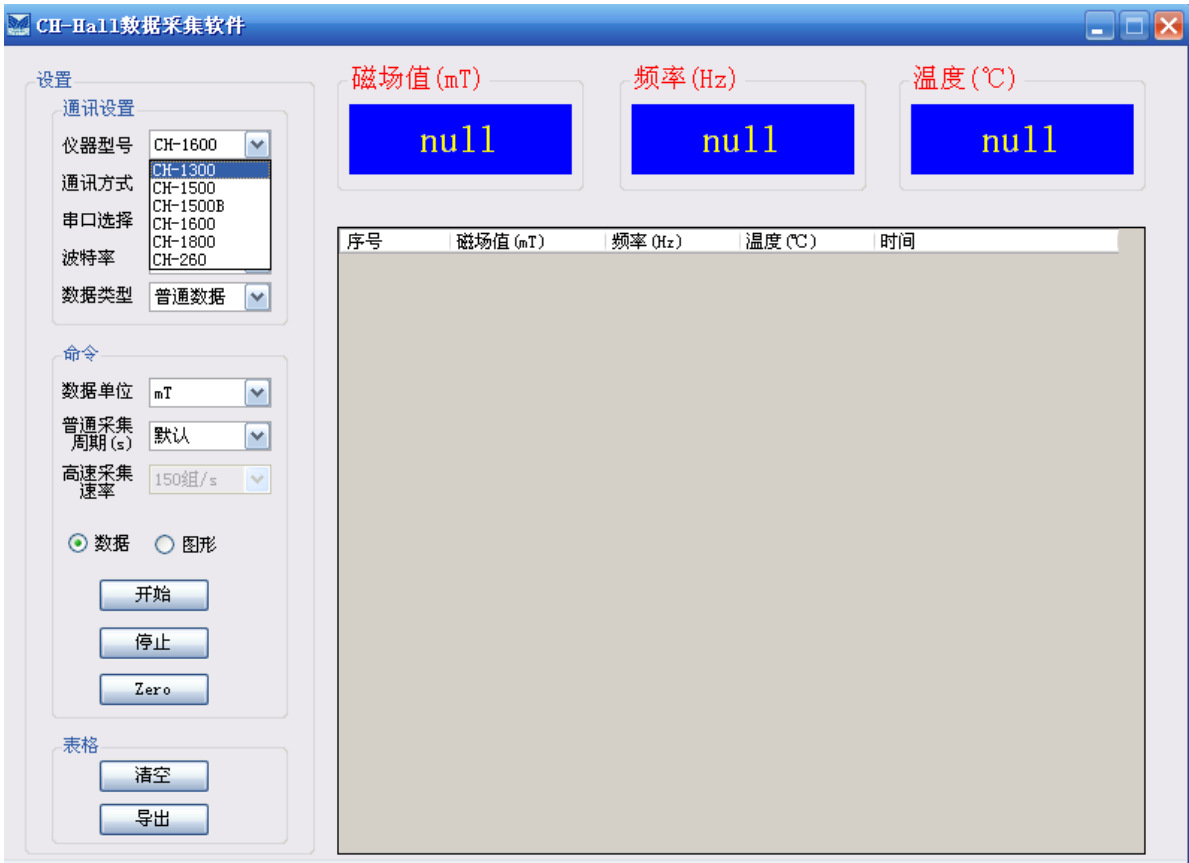Click the CH-Hall app icon in title bar
The width and height of the screenshot is (1189, 863).
point(18,24)
